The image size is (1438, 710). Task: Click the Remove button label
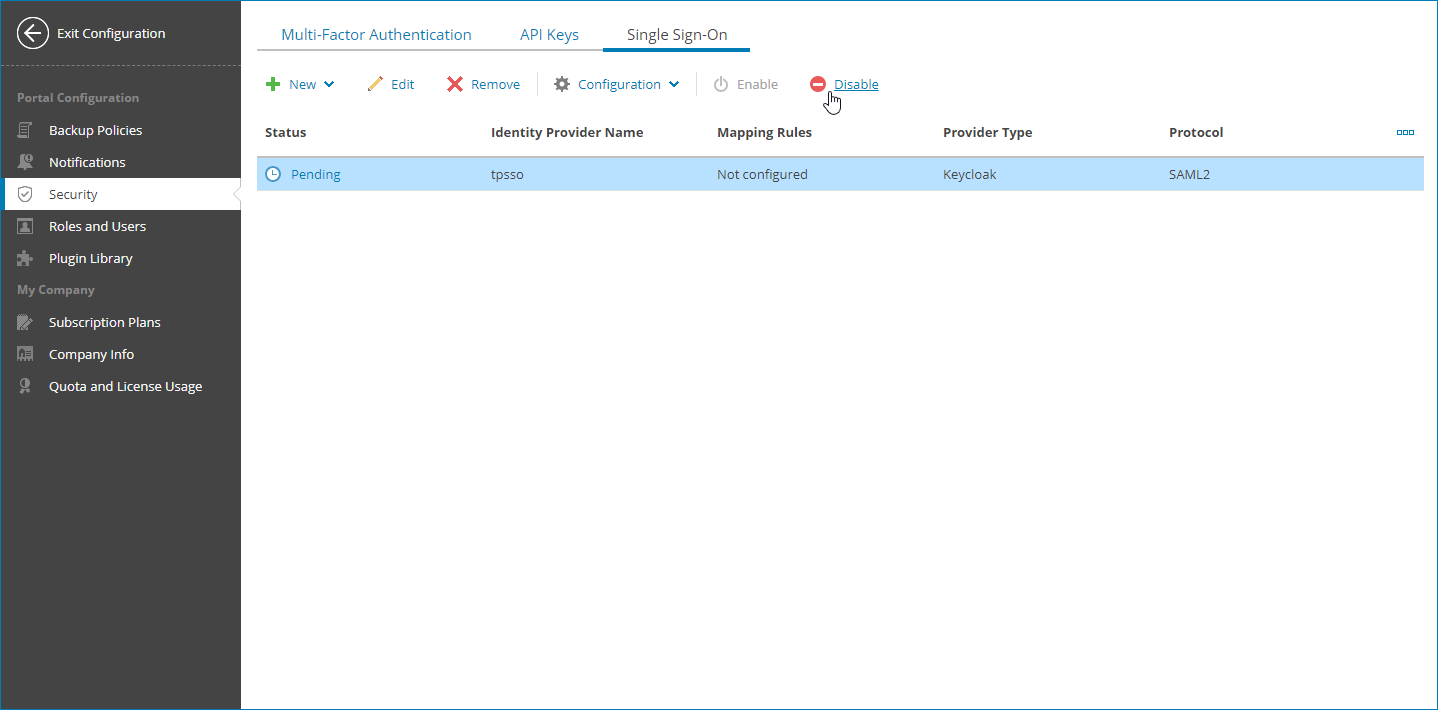[x=495, y=84]
